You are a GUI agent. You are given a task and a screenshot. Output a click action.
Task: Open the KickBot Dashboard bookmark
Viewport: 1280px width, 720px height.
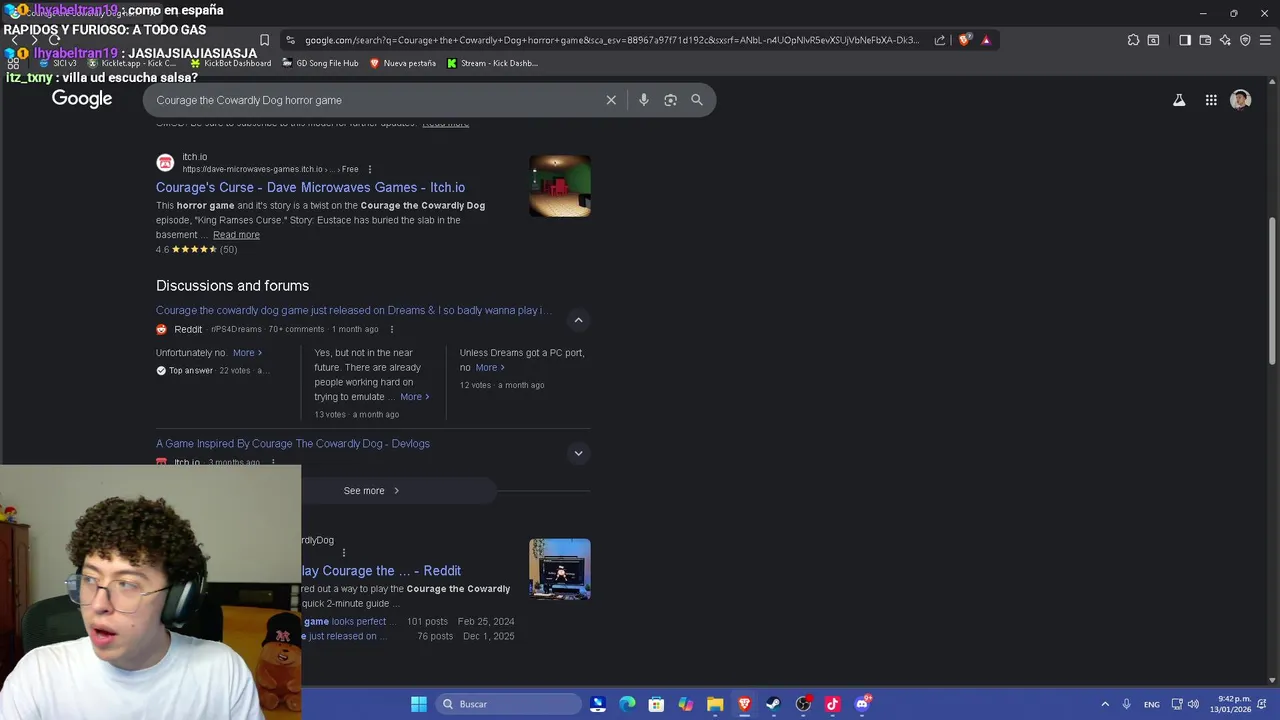click(230, 63)
